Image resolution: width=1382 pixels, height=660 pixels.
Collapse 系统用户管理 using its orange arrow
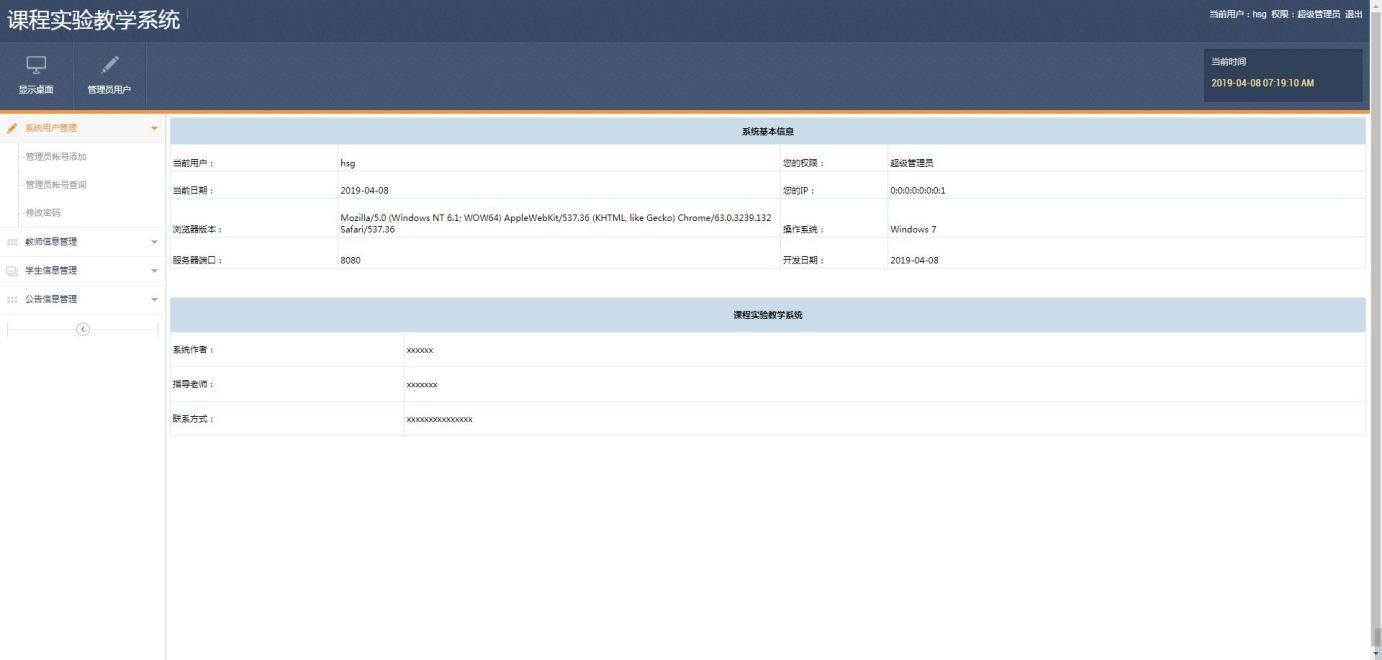pyautogui.click(x=154, y=129)
